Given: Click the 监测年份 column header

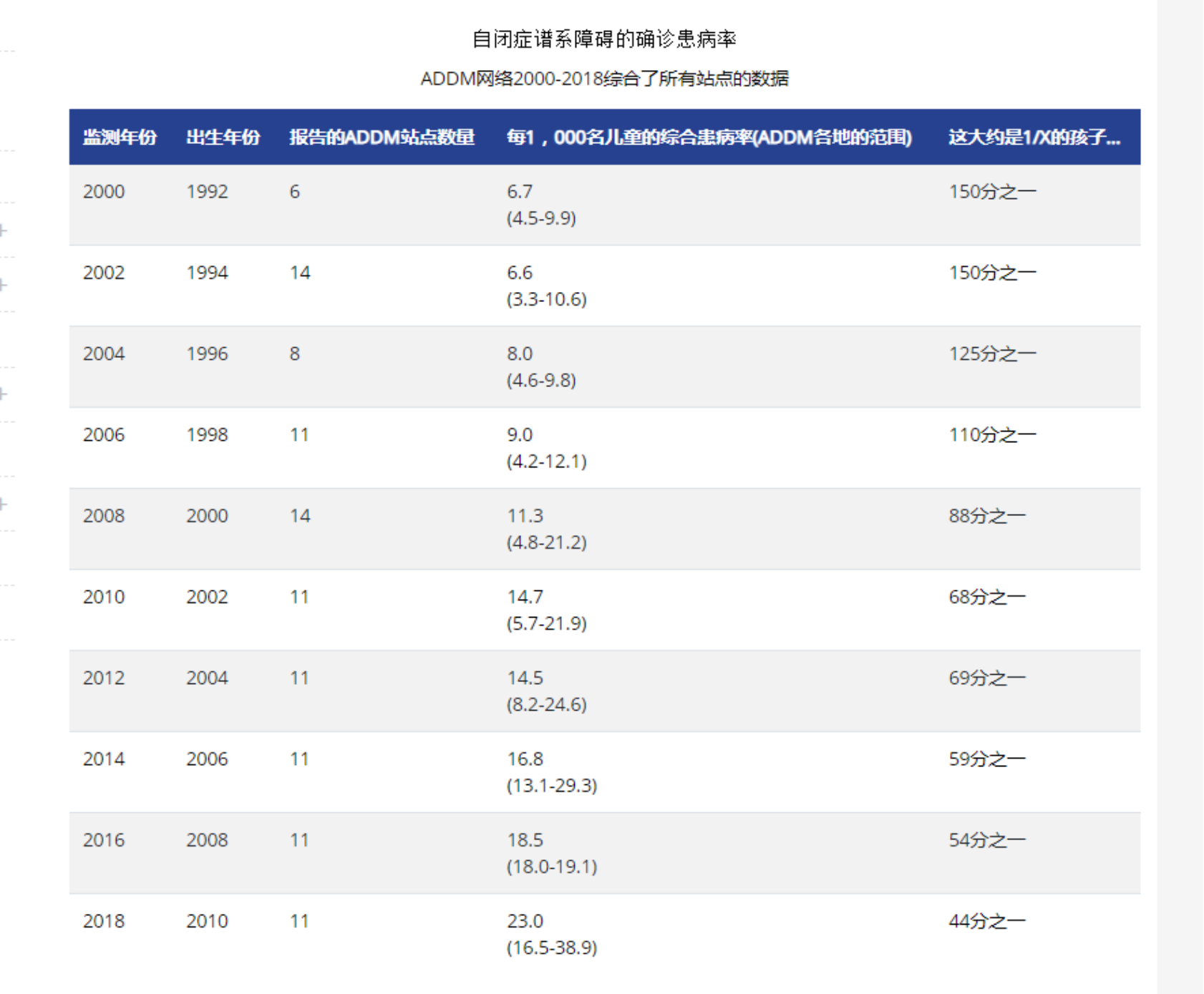Looking at the screenshot, I should click(120, 137).
